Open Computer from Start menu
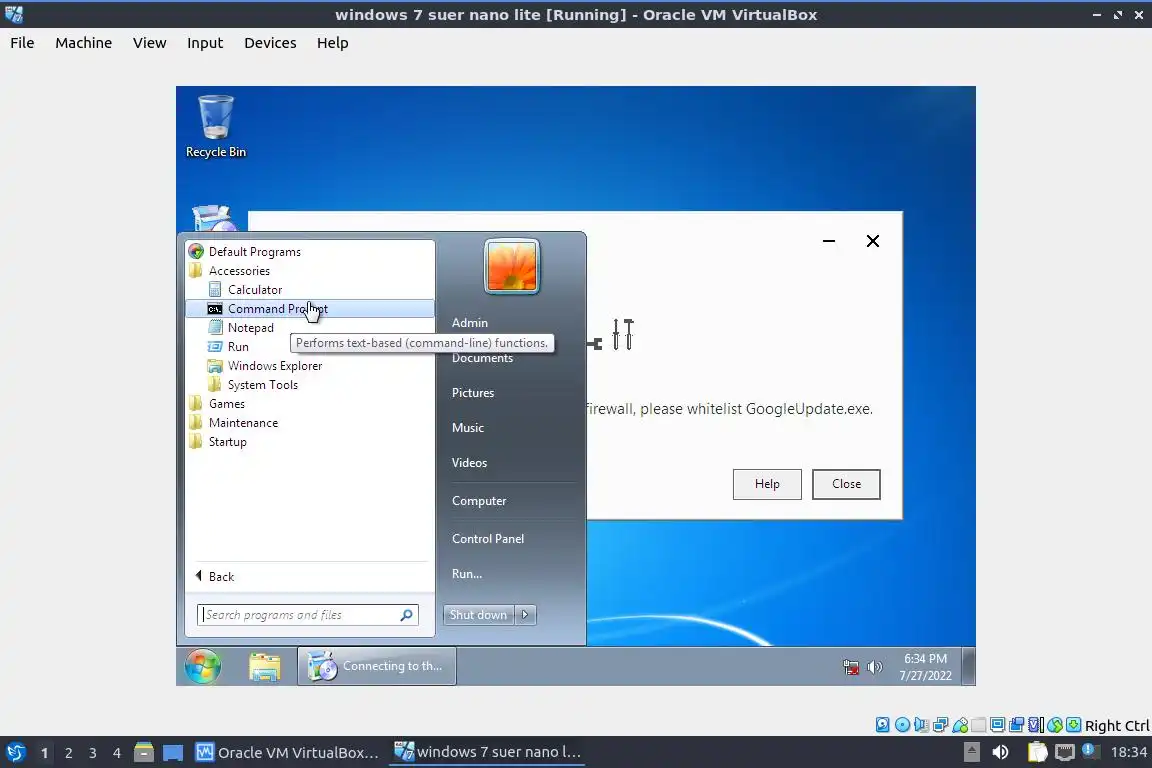 point(479,500)
